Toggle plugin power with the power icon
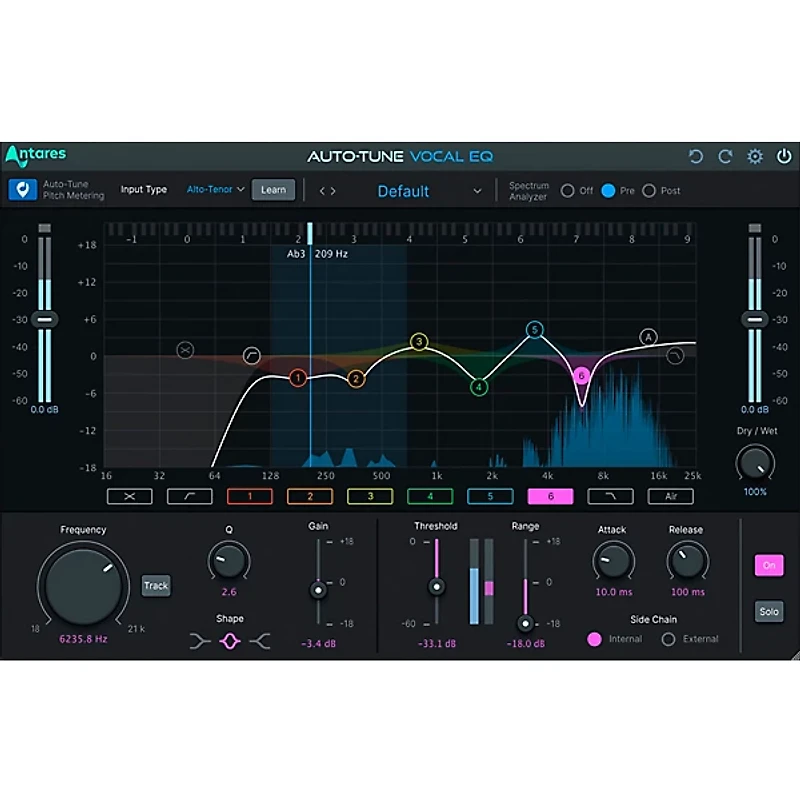The width and height of the screenshot is (800, 800). [x=785, y=155]
